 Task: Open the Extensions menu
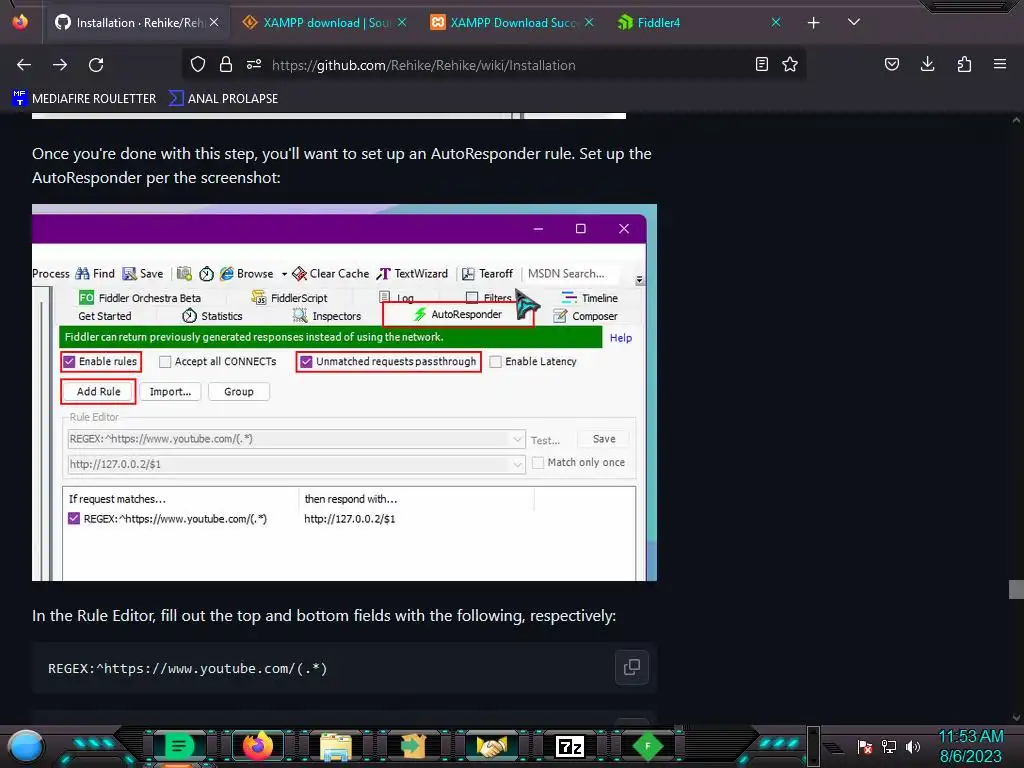point(964,64)
